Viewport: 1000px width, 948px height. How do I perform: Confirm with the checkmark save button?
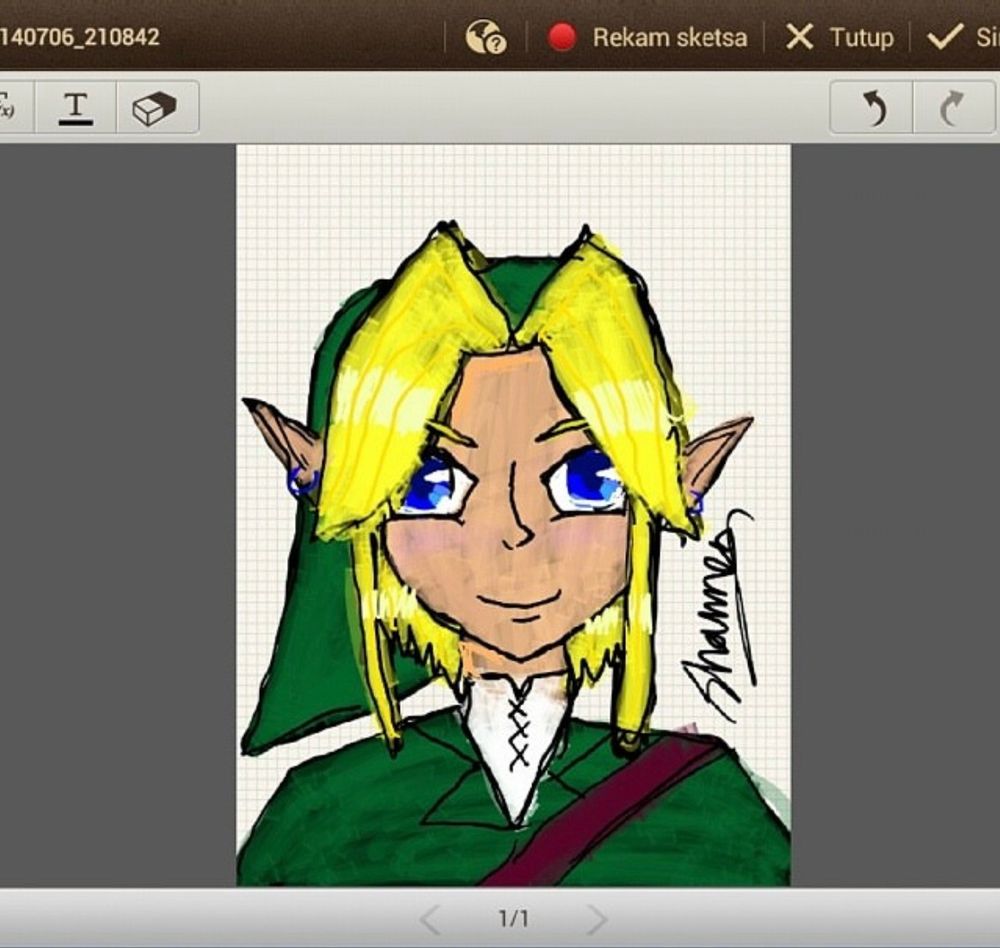[963, 37]
